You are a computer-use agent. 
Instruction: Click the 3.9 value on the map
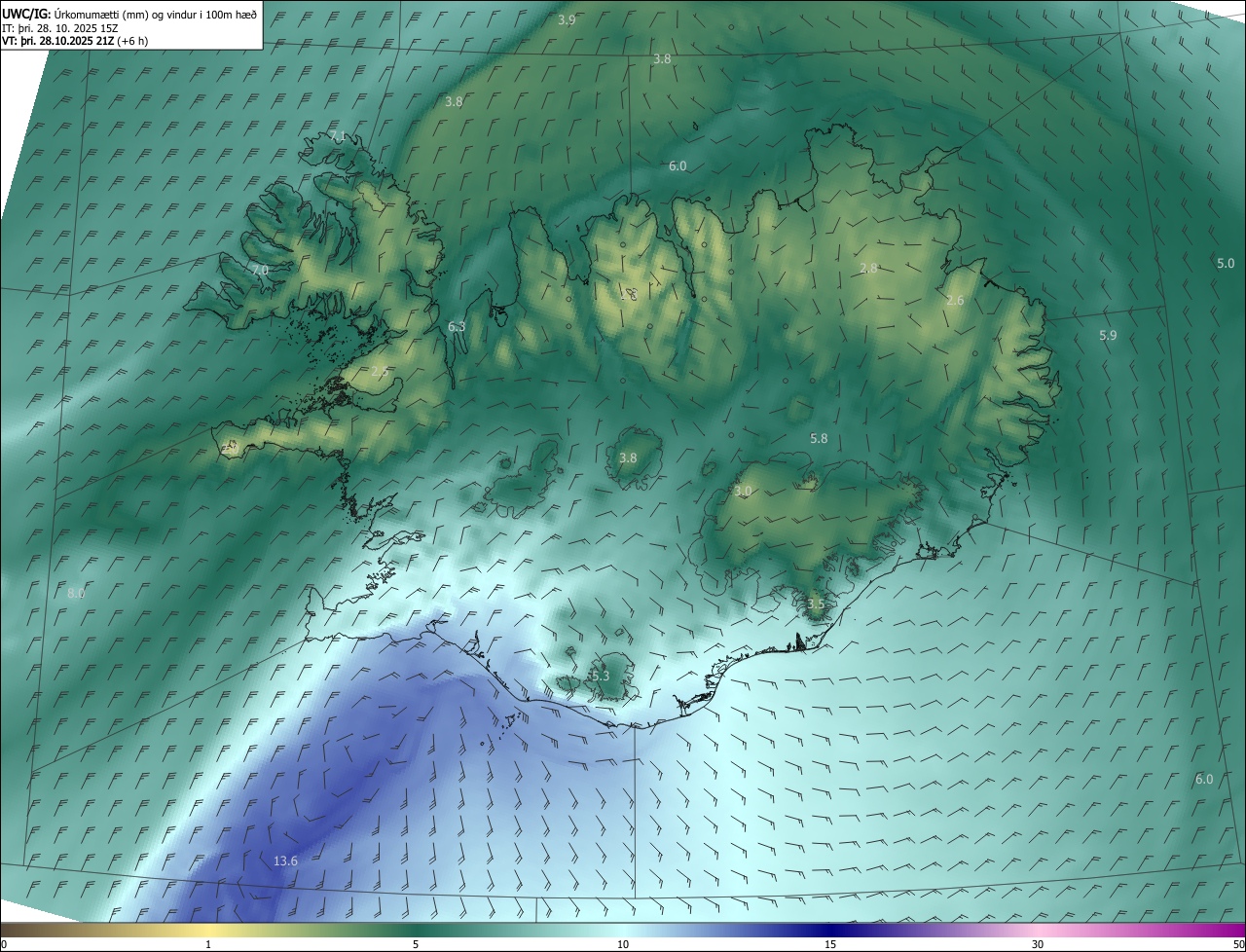click(x=567, y=19)
